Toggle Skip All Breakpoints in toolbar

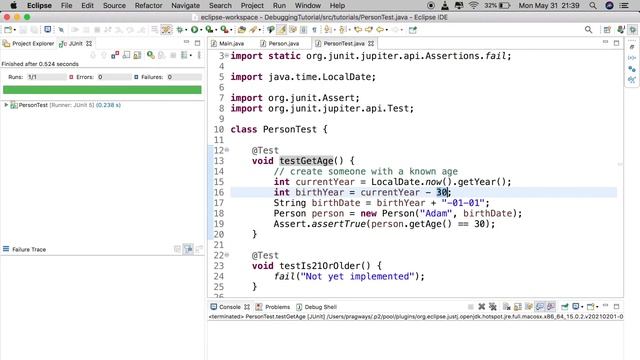click(x=61, y=30)
